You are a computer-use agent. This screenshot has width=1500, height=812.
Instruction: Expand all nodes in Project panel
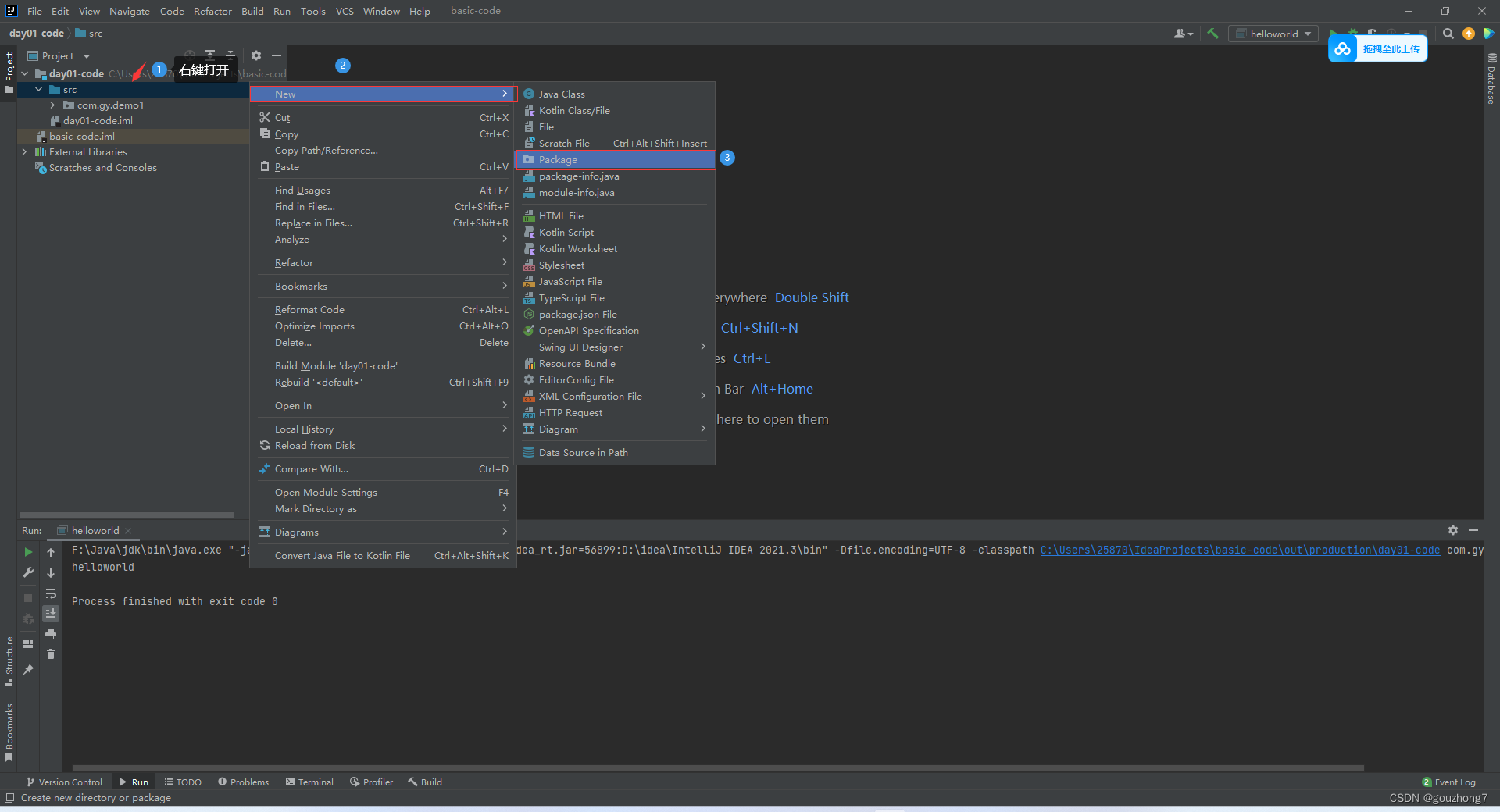click(x=210, y=55)
